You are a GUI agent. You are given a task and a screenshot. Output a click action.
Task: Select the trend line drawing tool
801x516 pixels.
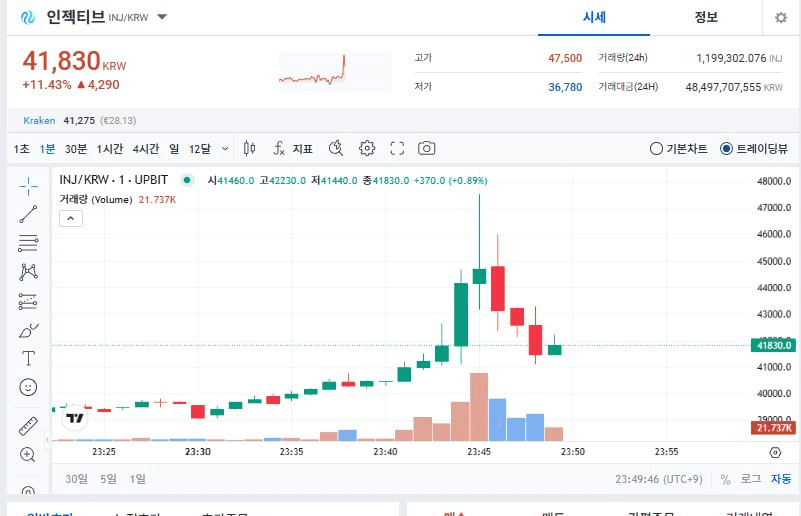(28, 215)
